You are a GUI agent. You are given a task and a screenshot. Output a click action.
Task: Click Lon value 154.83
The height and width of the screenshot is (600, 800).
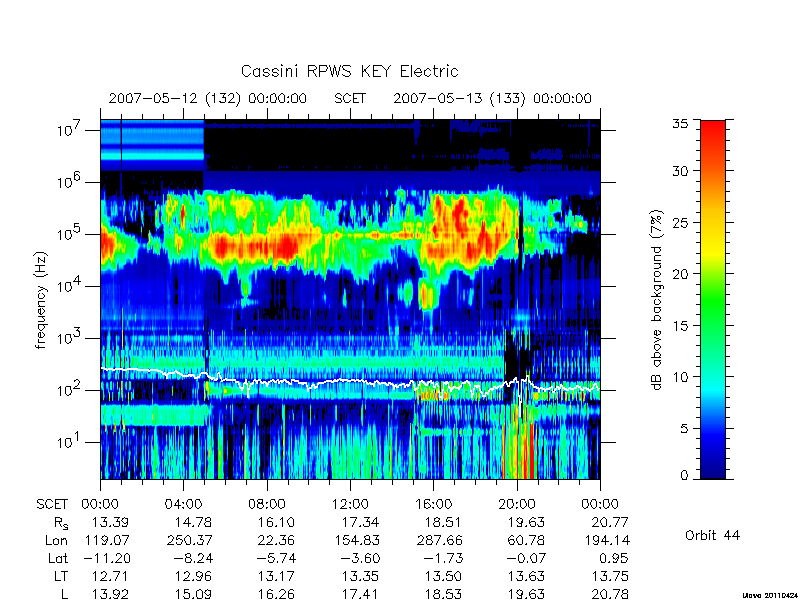pyautogui.click(x=356, y=540)
